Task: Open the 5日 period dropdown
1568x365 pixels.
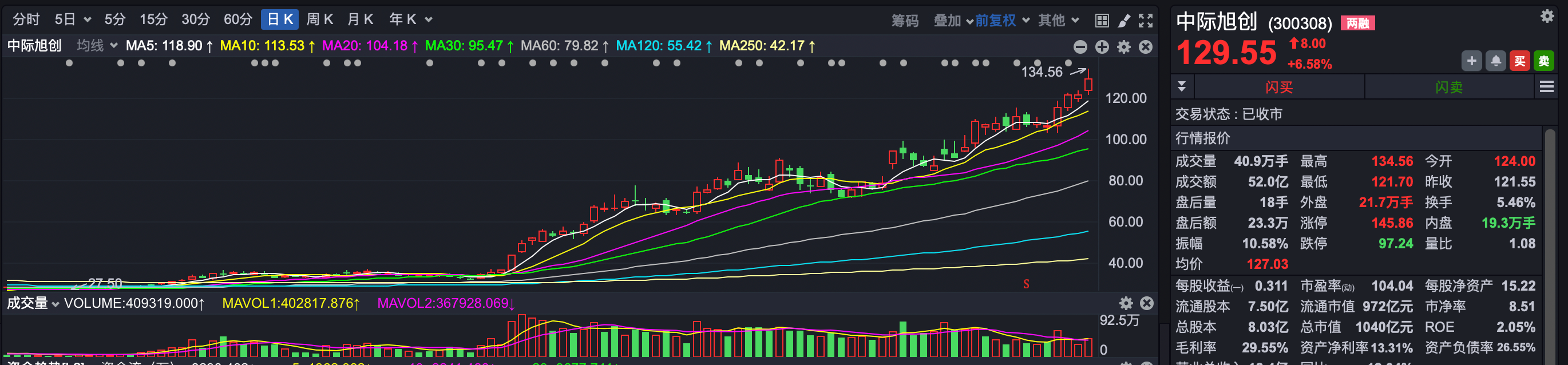Action: click(73, 20)
